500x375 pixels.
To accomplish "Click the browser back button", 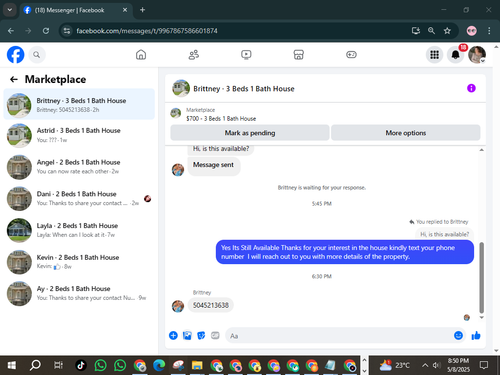I will (x=11, y=31).
